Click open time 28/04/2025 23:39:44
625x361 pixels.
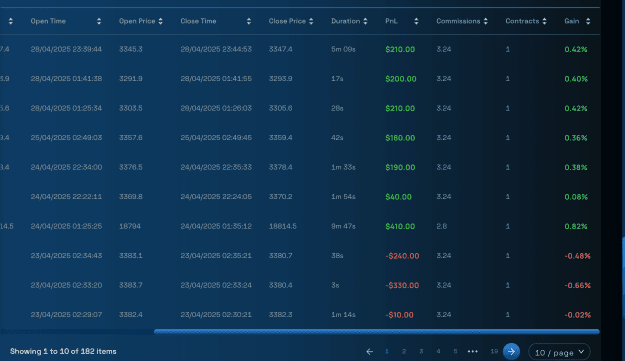pos(66,49)
